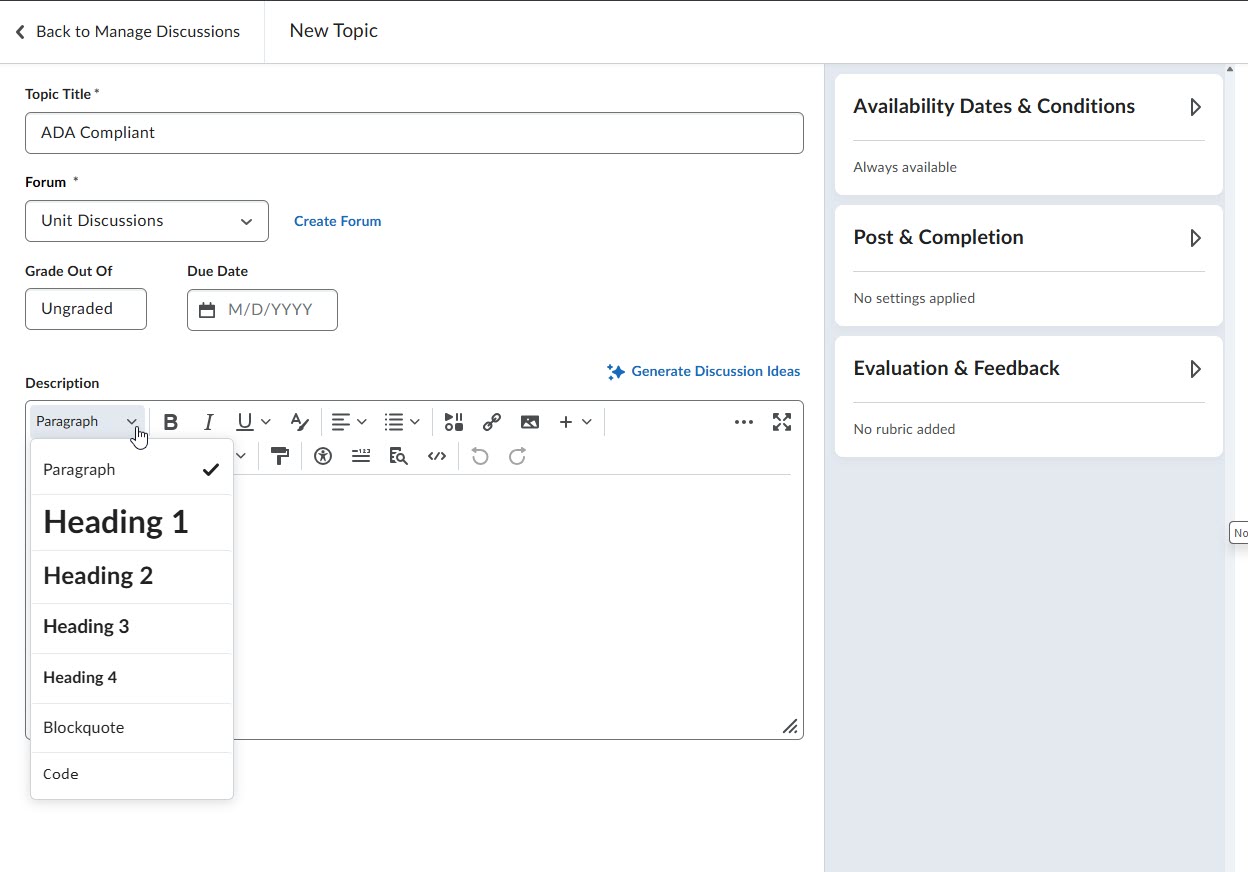Viewport: 1248px width, 872px height.
Task: Choose Blockquote from the paragraph menu
Action: tap(83, 727)
